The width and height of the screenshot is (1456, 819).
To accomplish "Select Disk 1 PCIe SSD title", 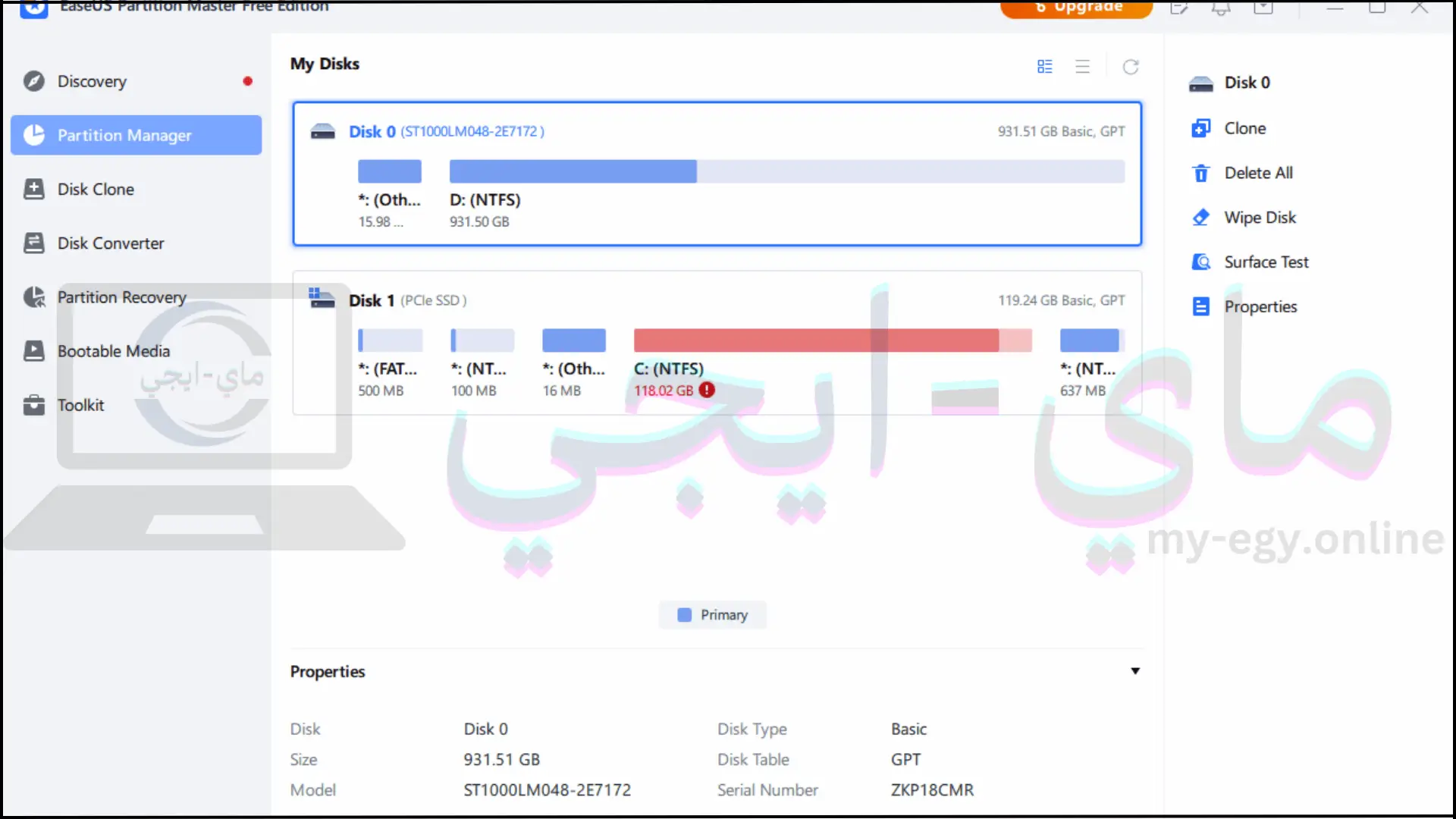I will (x=408, y=300).
